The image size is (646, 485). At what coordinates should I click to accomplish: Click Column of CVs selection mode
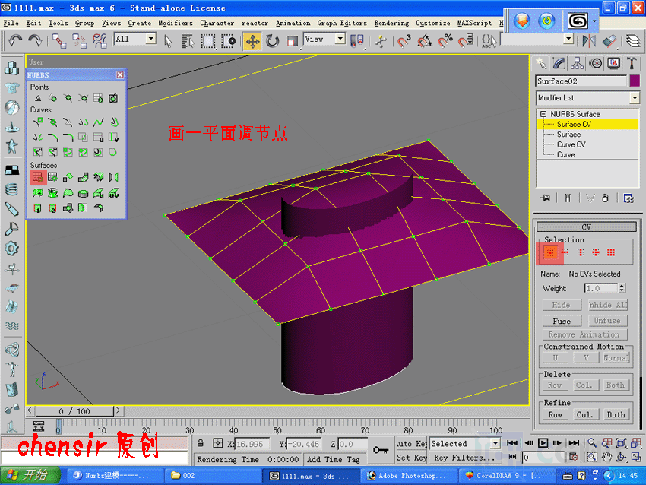[581, 252]
